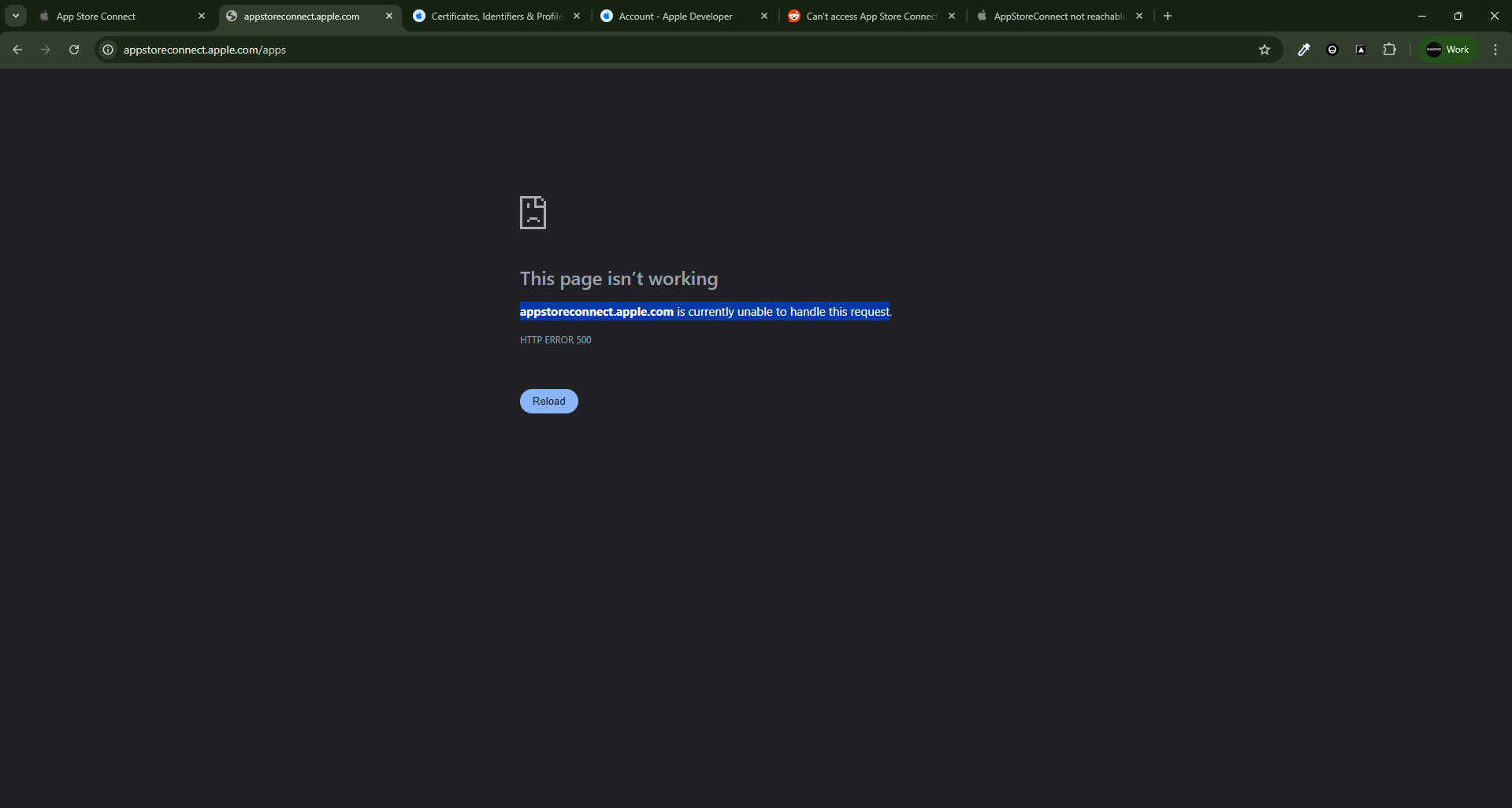Minimize the browser window
The height and width of the screenshot is (808, 1512).
click(1422, 16)
